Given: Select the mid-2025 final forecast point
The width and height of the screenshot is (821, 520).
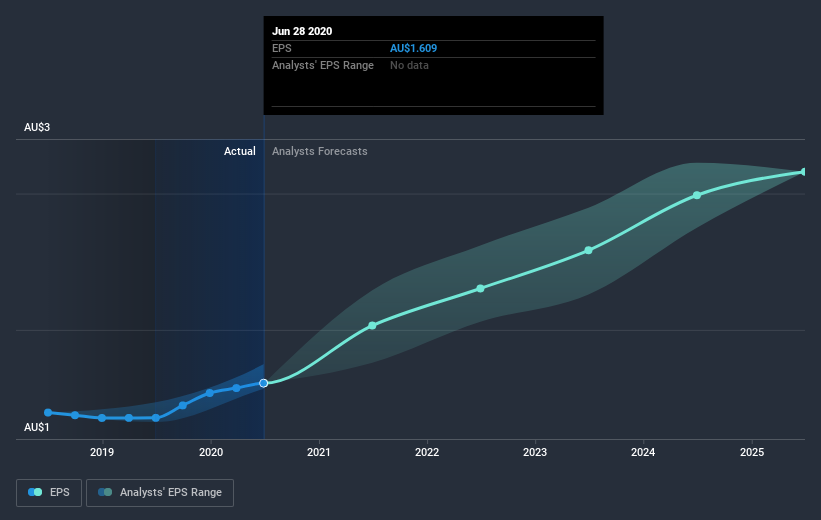Looking at the screenshot, I should [x=804, y=172].
